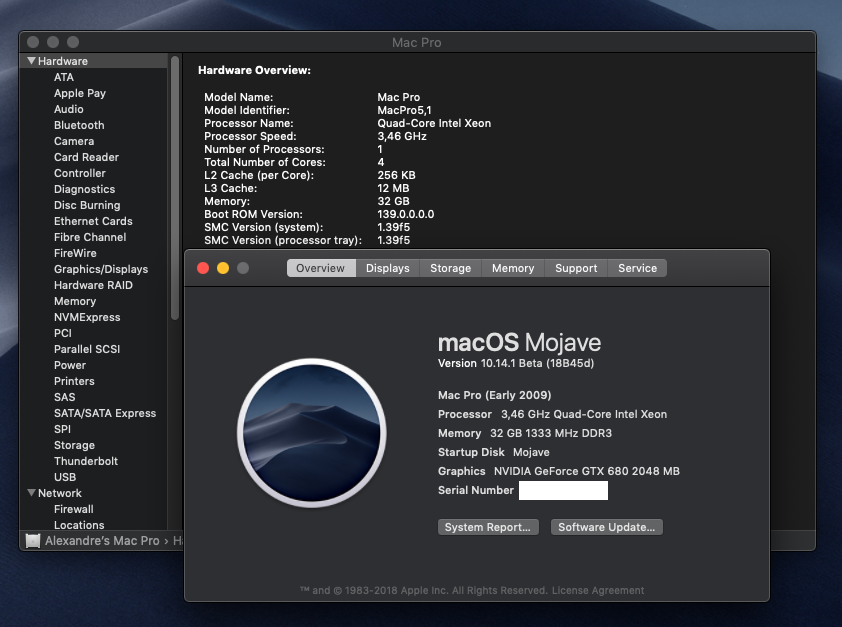The image size is (842, 627).
Task: Select NVMExpress in the sidebar
Action: coord(87,317)
